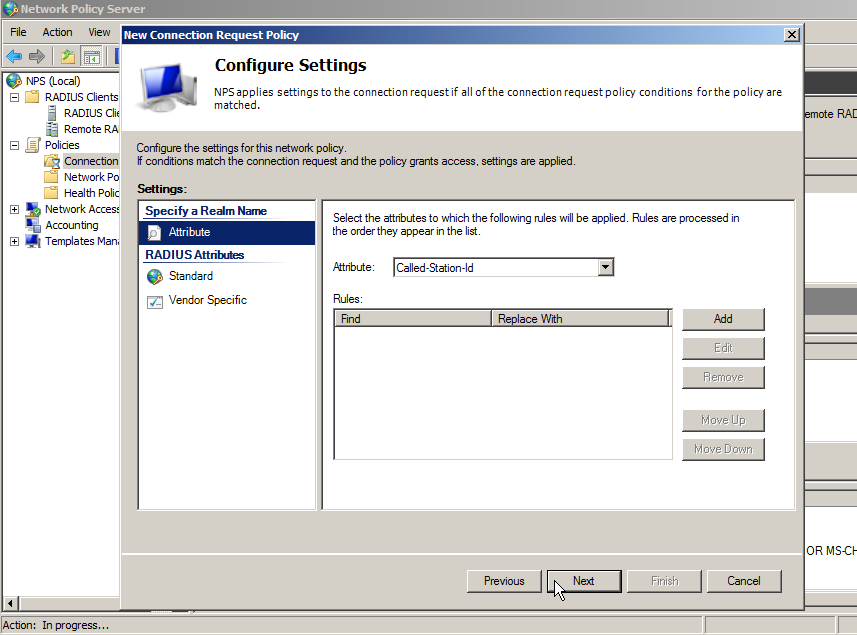Open the Called-Station-Id attribute dropdown
Image resolution: width=857 pixels, height=635 pixels.
pyautogui.click(x=606, y=267)
